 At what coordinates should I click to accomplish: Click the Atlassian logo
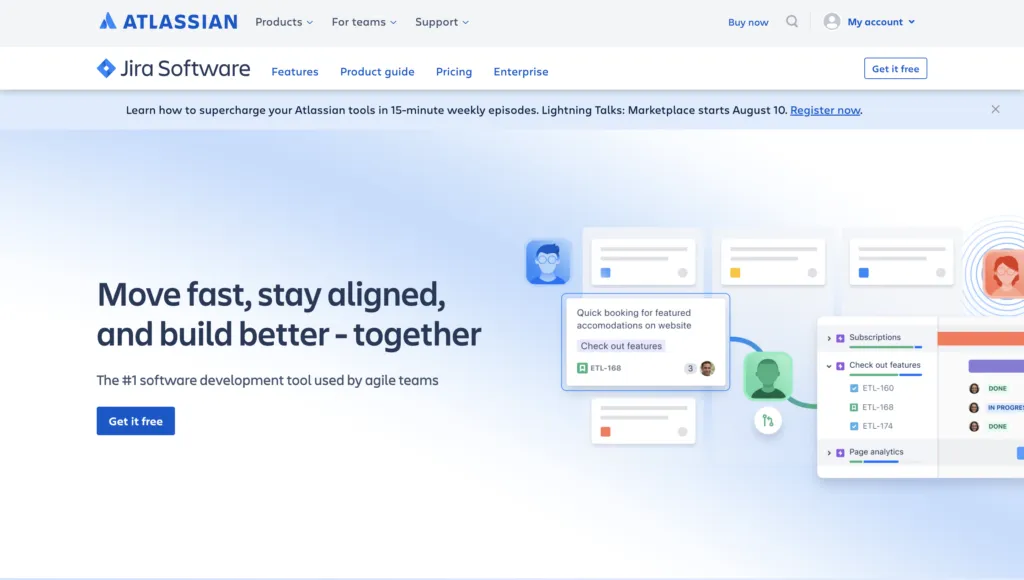168,21
